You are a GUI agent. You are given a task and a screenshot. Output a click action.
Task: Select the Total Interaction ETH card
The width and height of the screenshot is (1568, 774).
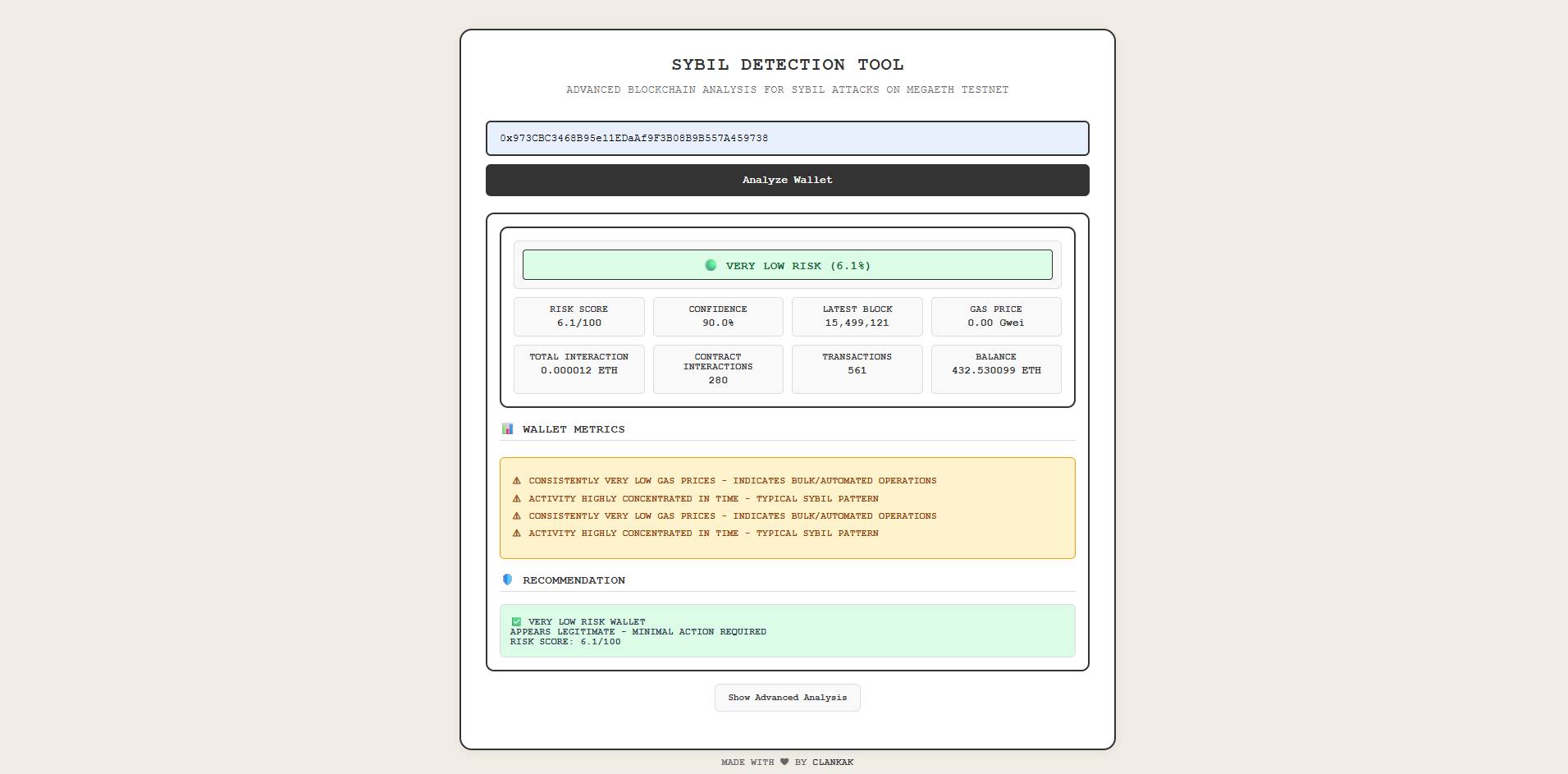point(578,369)
